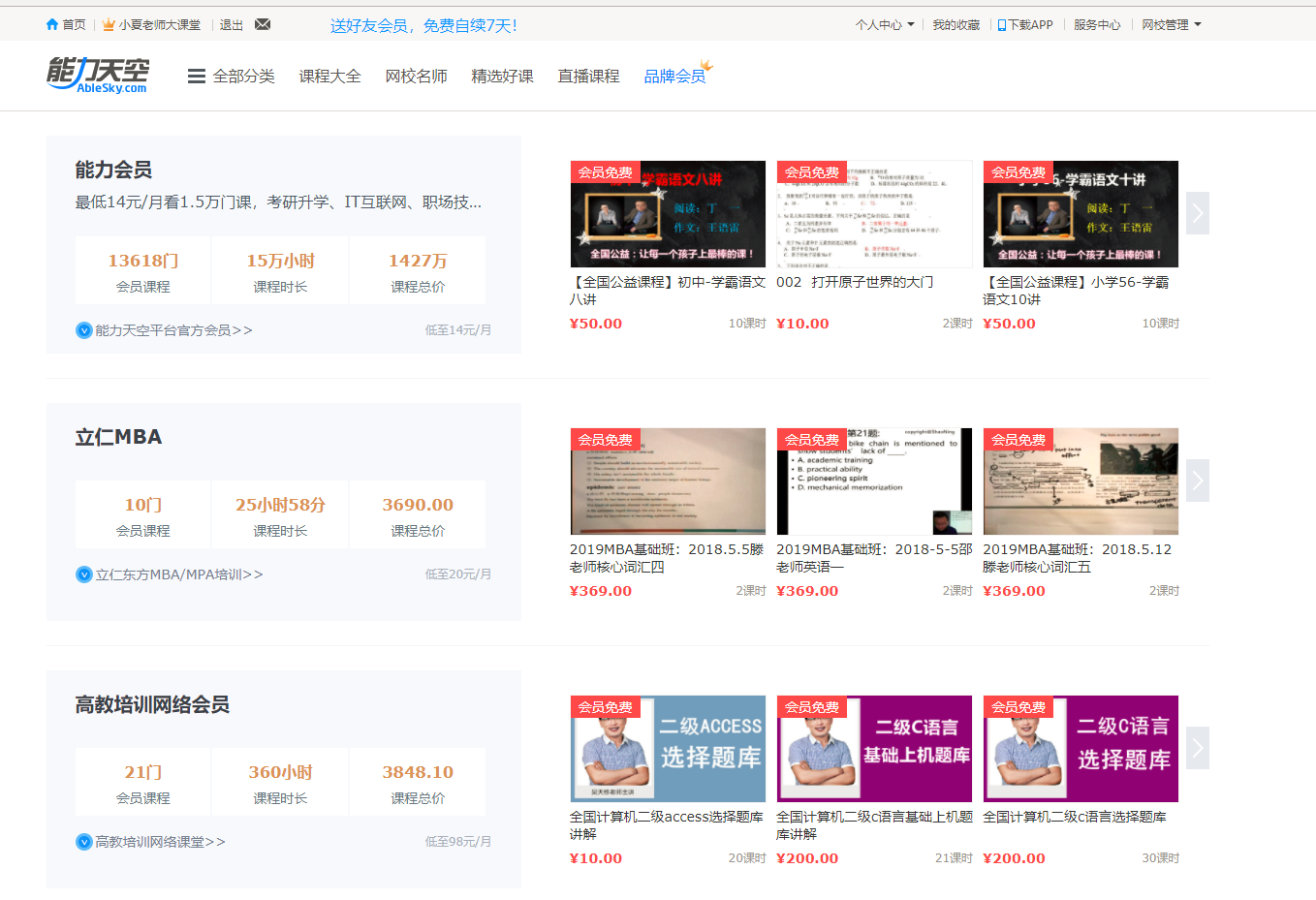This screenshot has height=900, width=1316.
Task: Show next courses in 立仁MBA carousel
Action: [1197, 481]
